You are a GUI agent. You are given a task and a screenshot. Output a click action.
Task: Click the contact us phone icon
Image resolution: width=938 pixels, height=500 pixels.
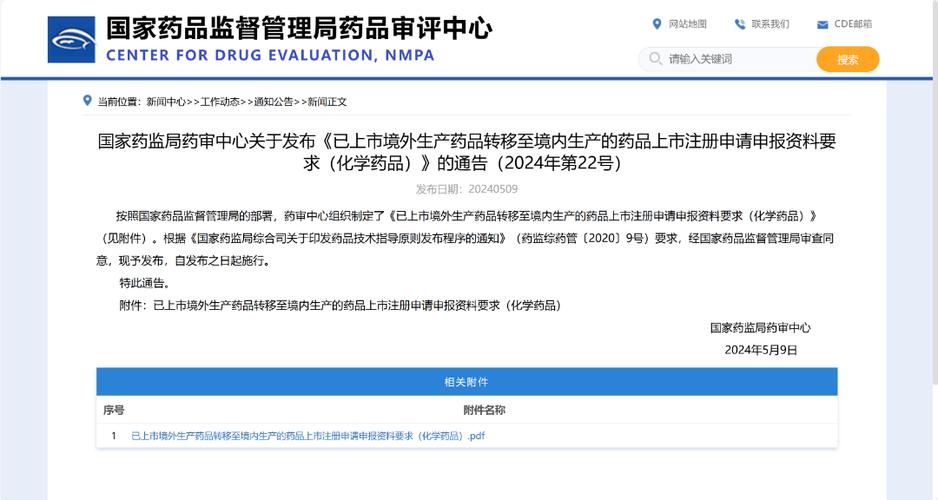740,24
